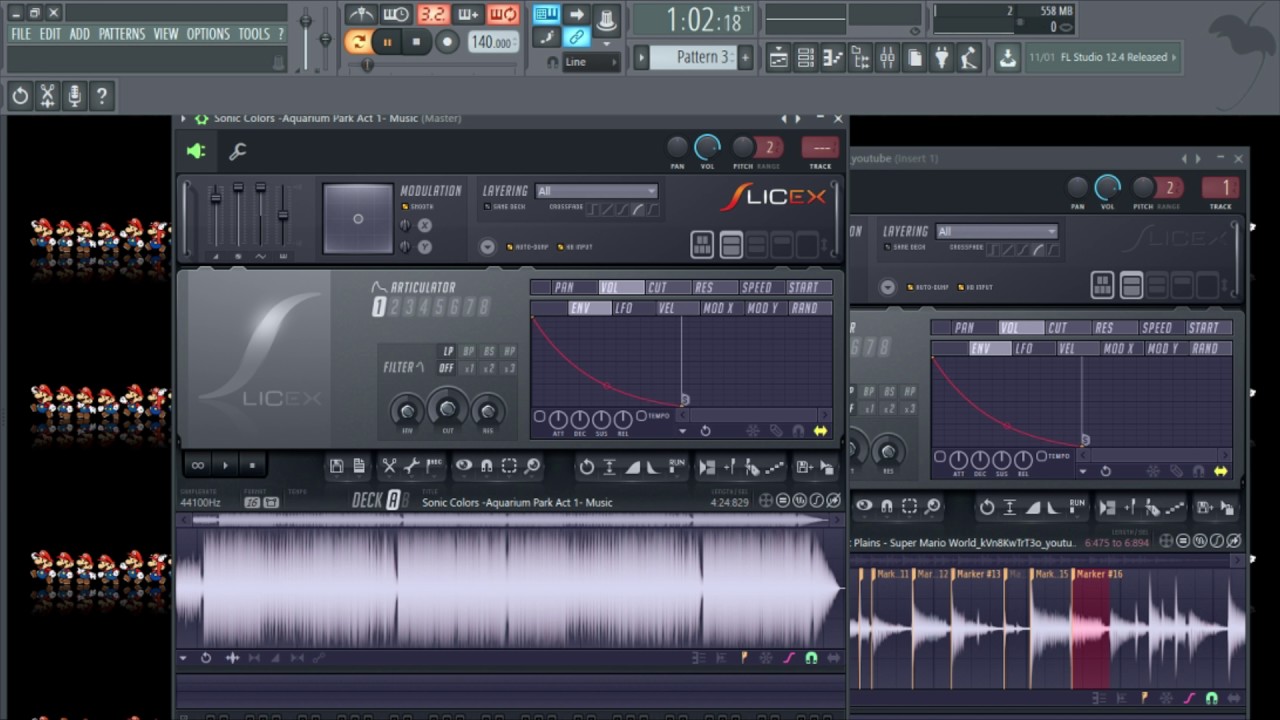Open the 'All' layering dropdown in youtube window

click(x=996, y=231)
